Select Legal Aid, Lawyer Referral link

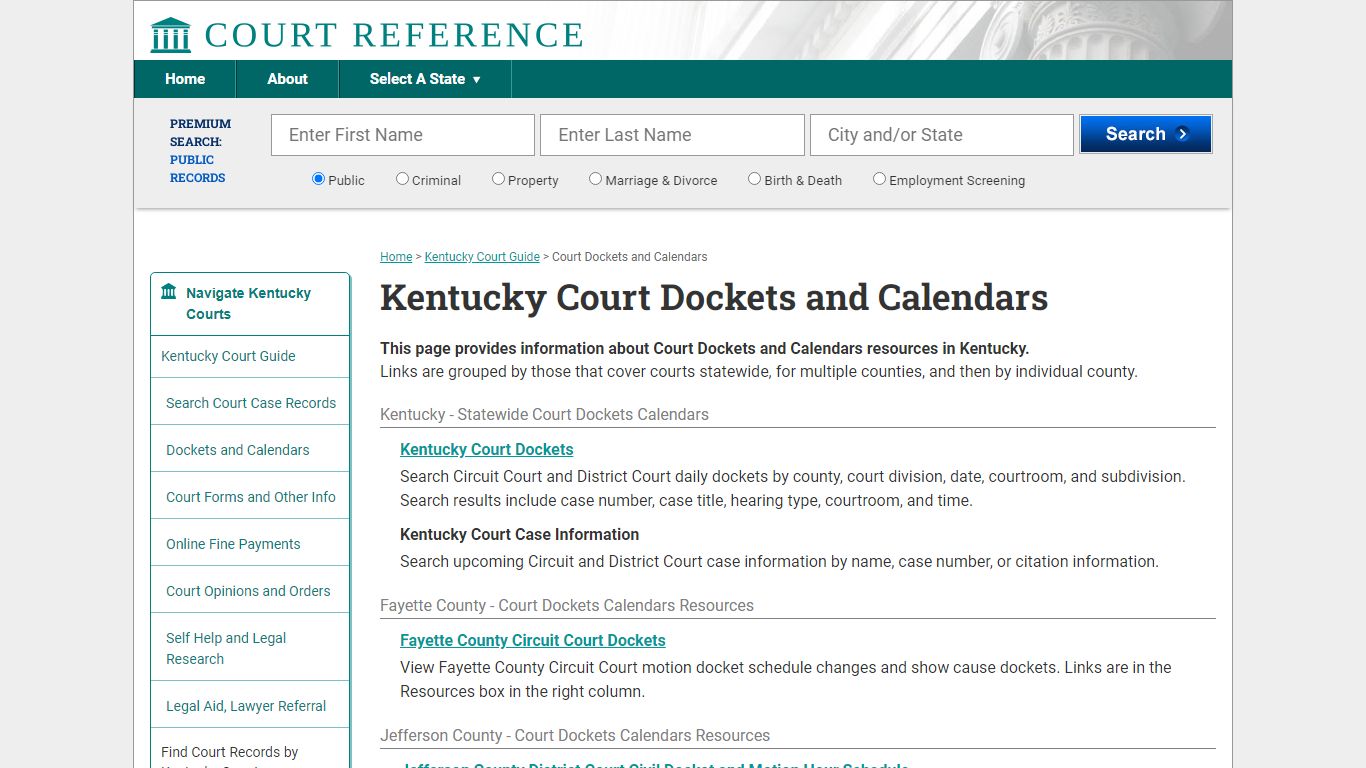pyautogui.click(x=246, y=705)
